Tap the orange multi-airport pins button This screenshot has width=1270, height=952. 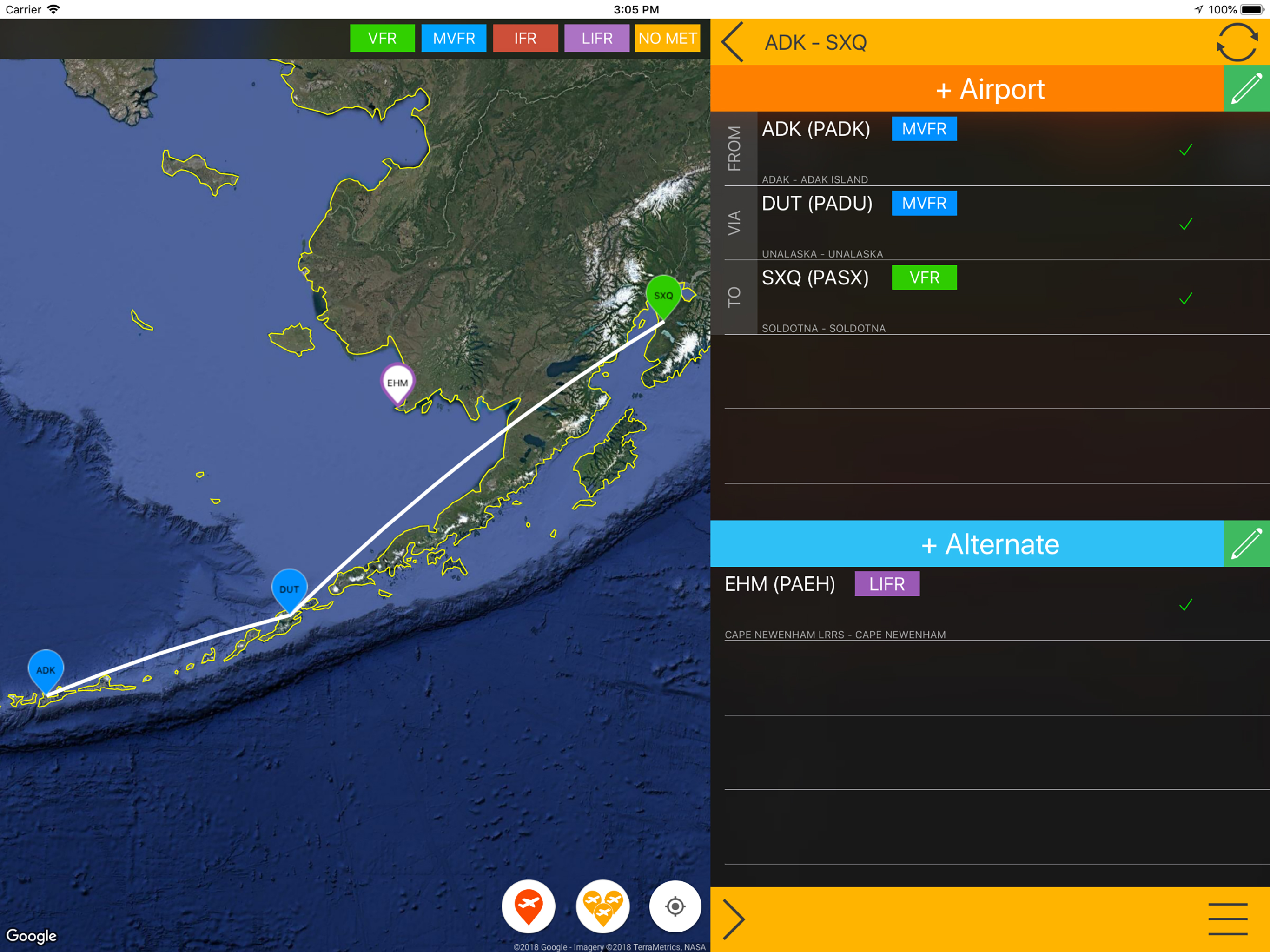tap(602, 906)
